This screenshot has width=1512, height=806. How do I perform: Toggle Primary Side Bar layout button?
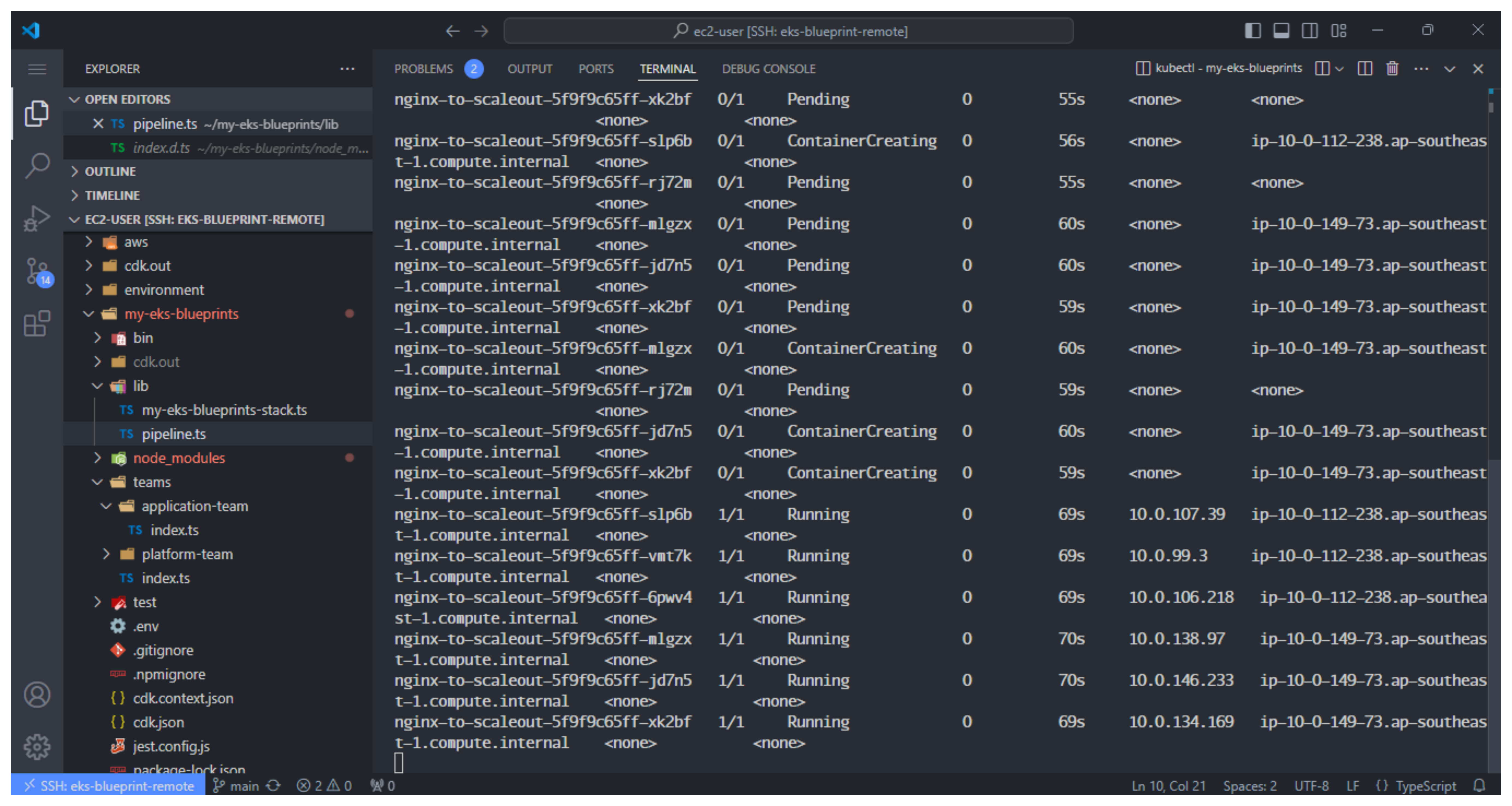point(1253,31)
